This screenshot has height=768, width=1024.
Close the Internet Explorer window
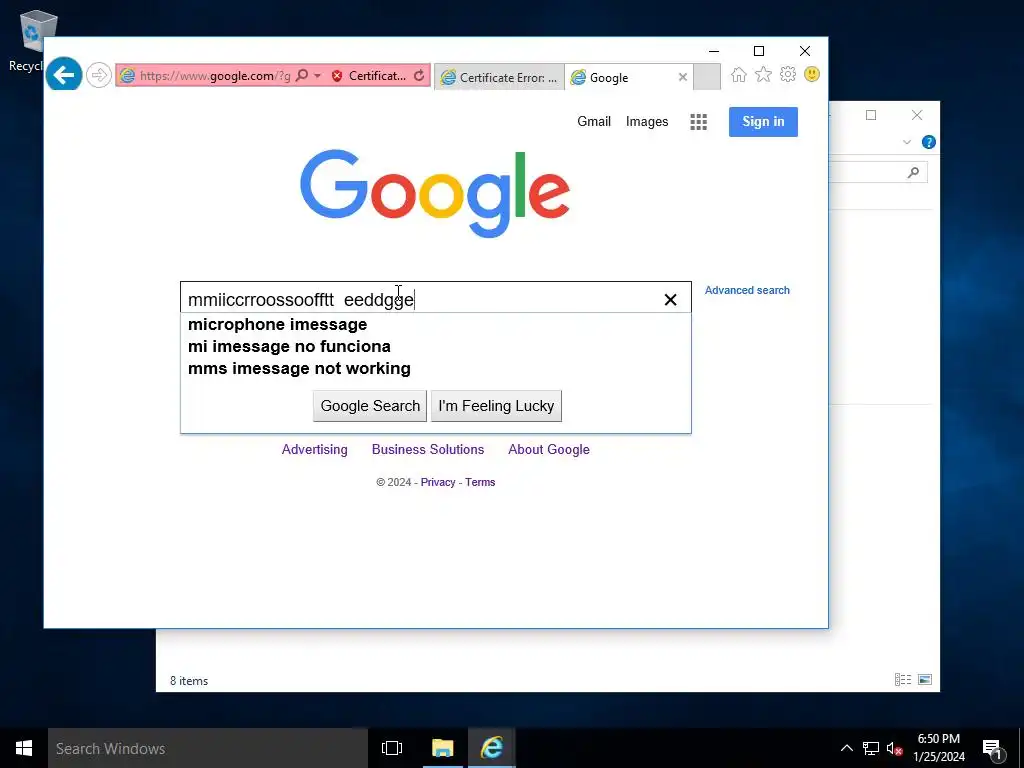click(805, 51)
